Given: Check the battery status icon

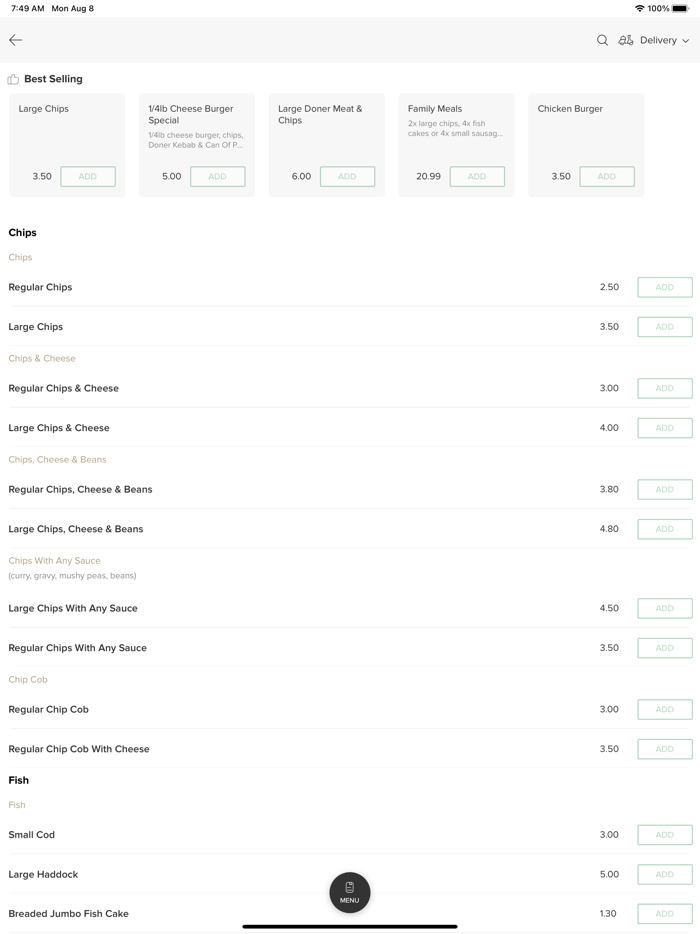Looking at the screenshot, I should (x=681, y=8).
